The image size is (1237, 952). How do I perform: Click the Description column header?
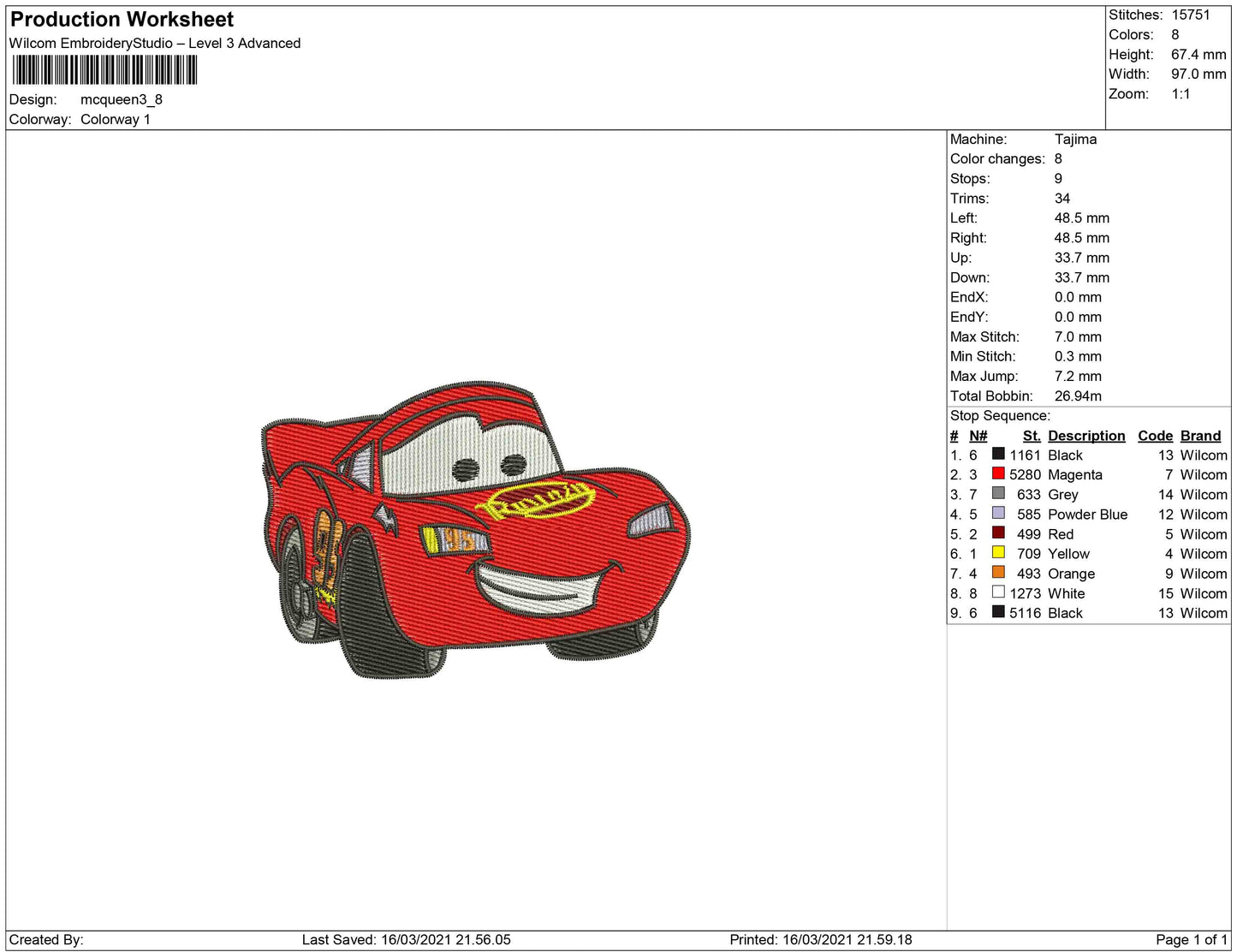[x=1085, y=436]
